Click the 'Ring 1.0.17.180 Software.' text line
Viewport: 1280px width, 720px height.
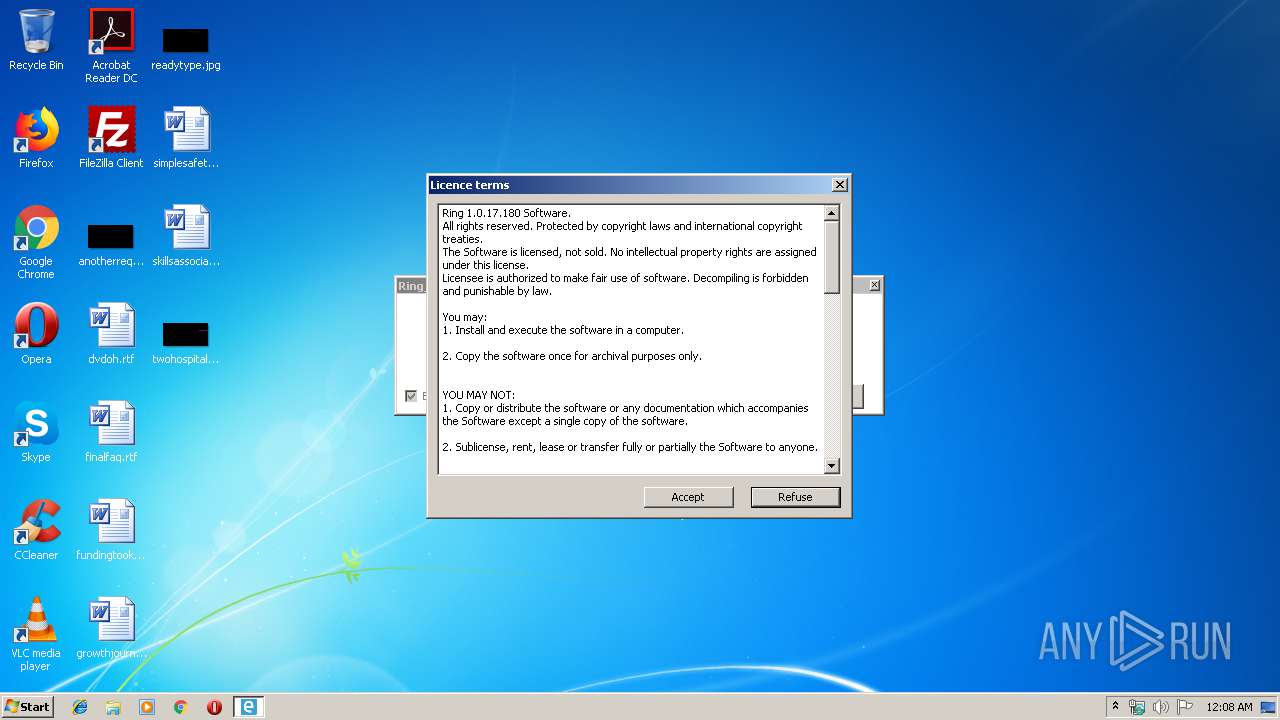tap(506, 213)
